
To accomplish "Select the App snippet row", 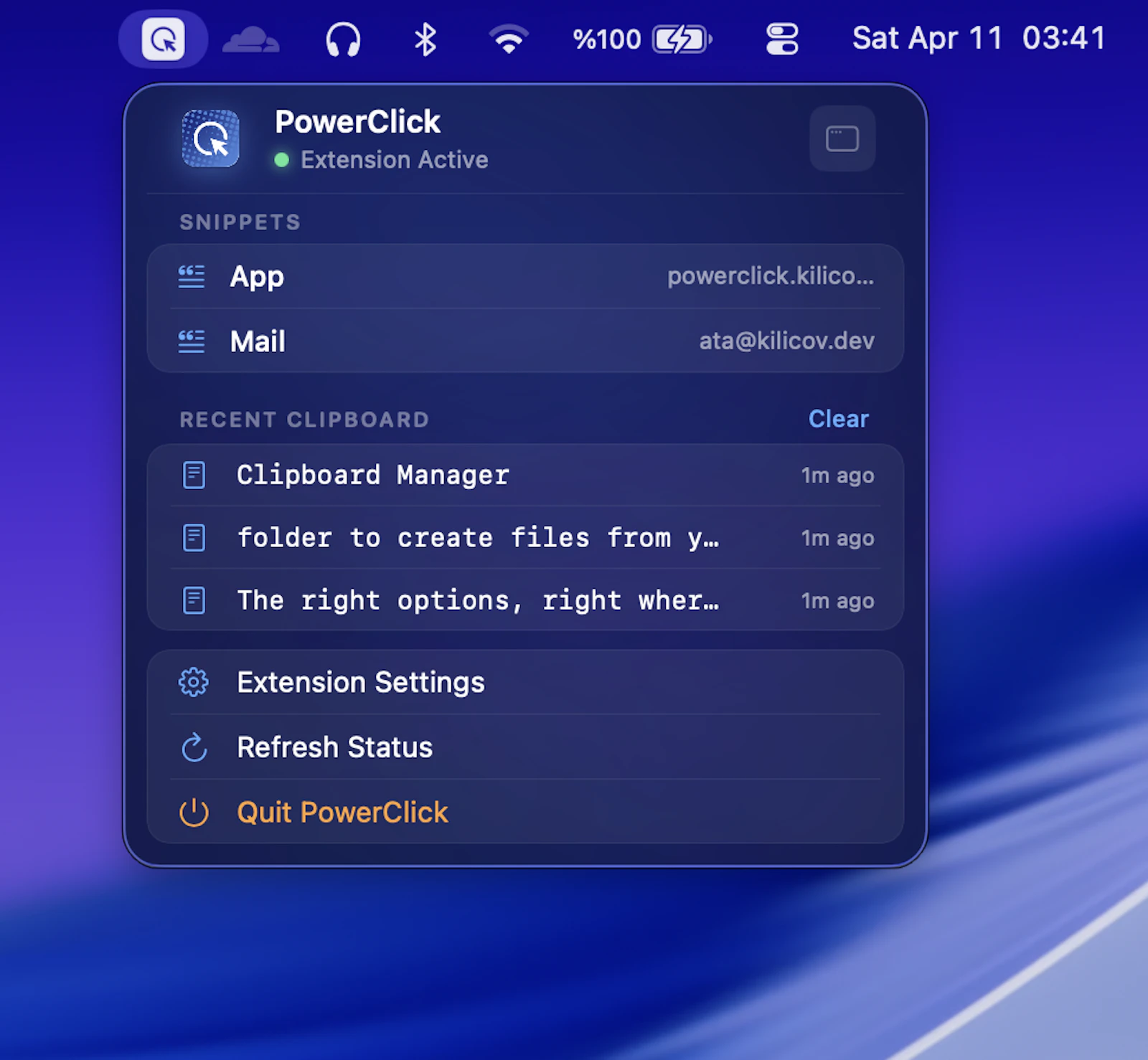I will pyautogui.click(x=525, y=277).
